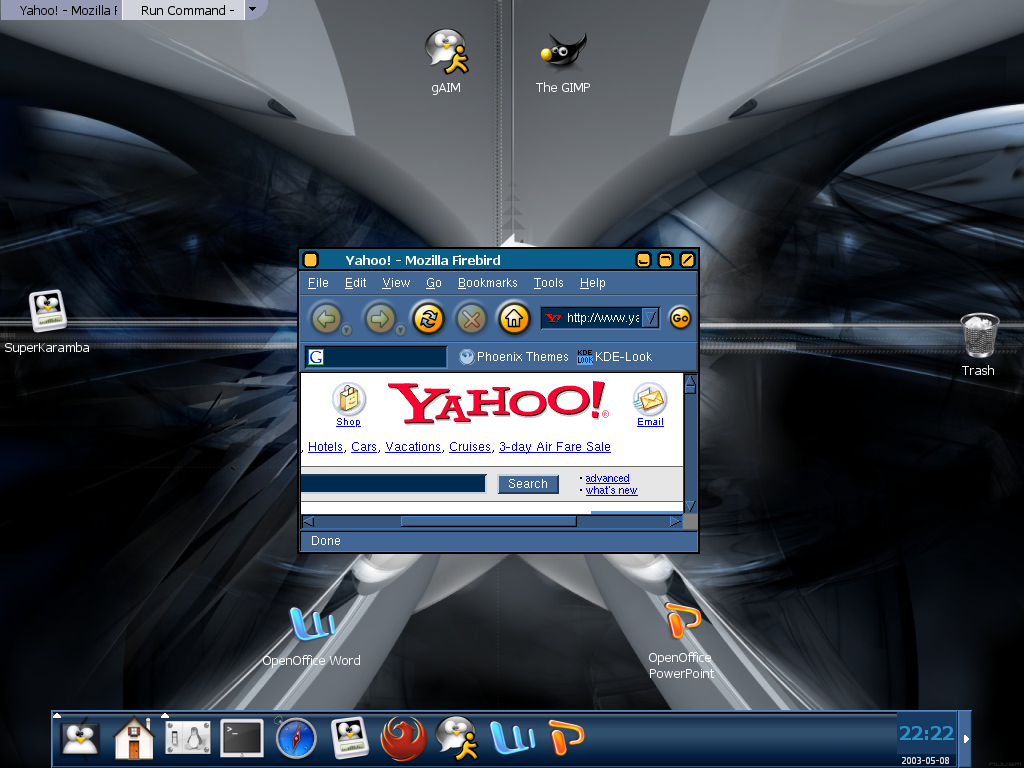Viewport: 1024px width, 768px height.
Task: Open the Cars link
Action: click(x=364, y=447)
